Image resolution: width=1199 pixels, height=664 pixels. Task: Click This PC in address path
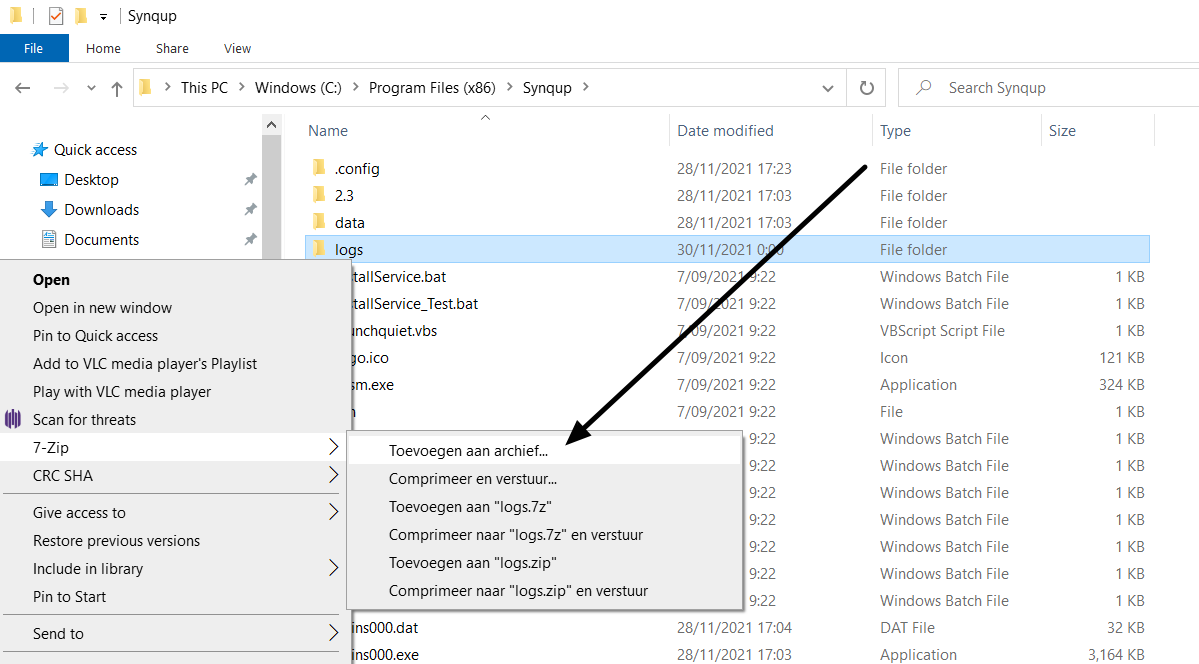[x=204, y=88]
